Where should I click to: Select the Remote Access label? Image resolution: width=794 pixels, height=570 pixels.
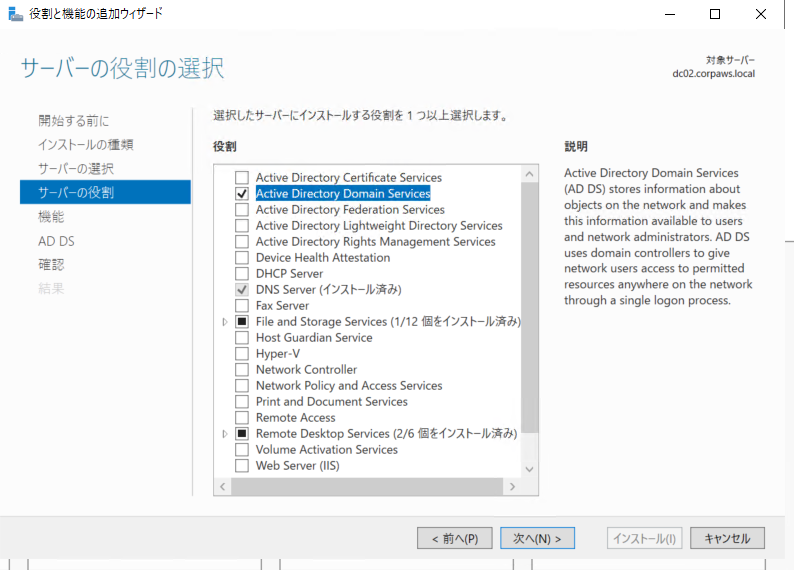(296, 418)
